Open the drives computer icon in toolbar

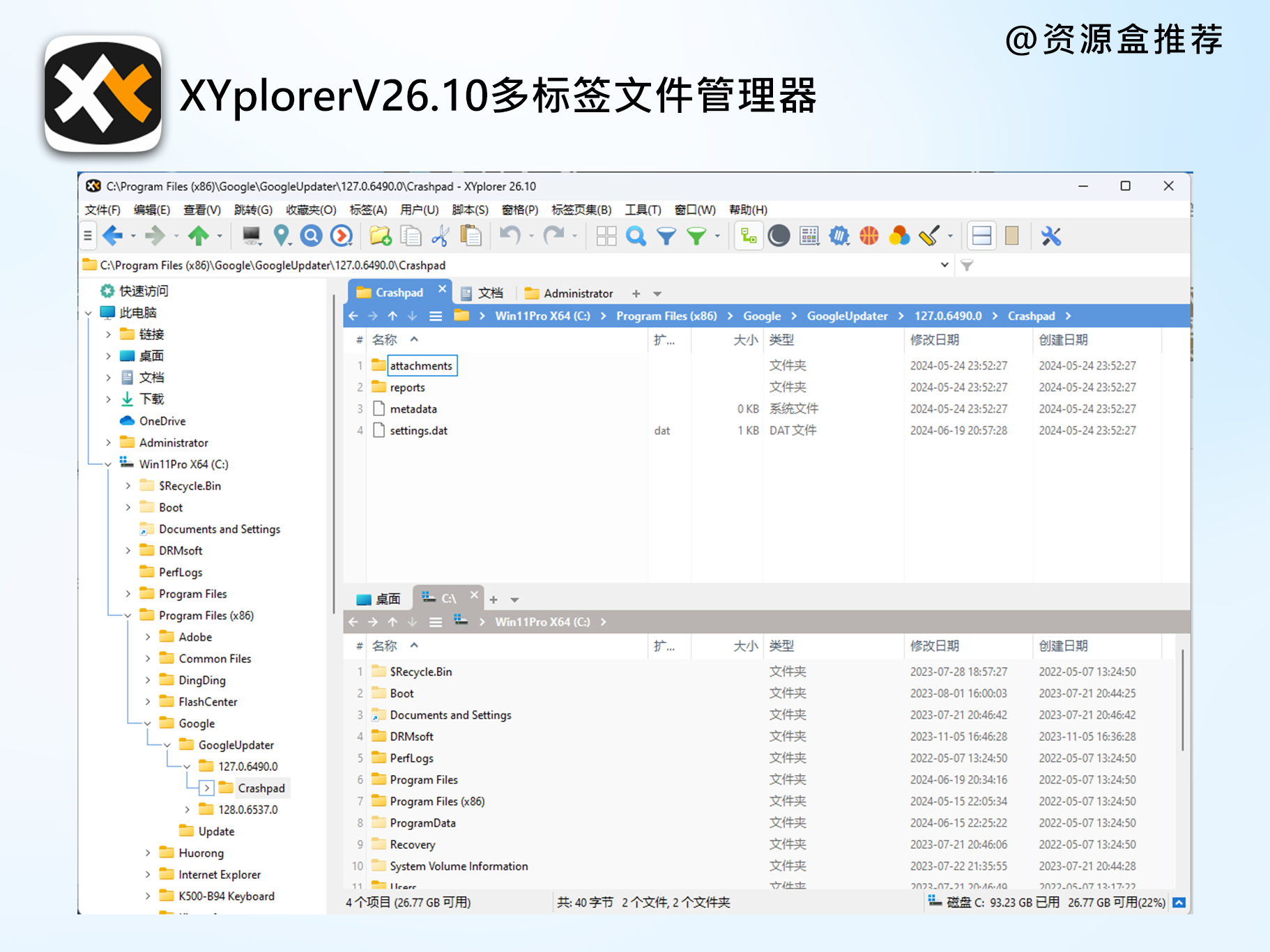click(252, 236)
